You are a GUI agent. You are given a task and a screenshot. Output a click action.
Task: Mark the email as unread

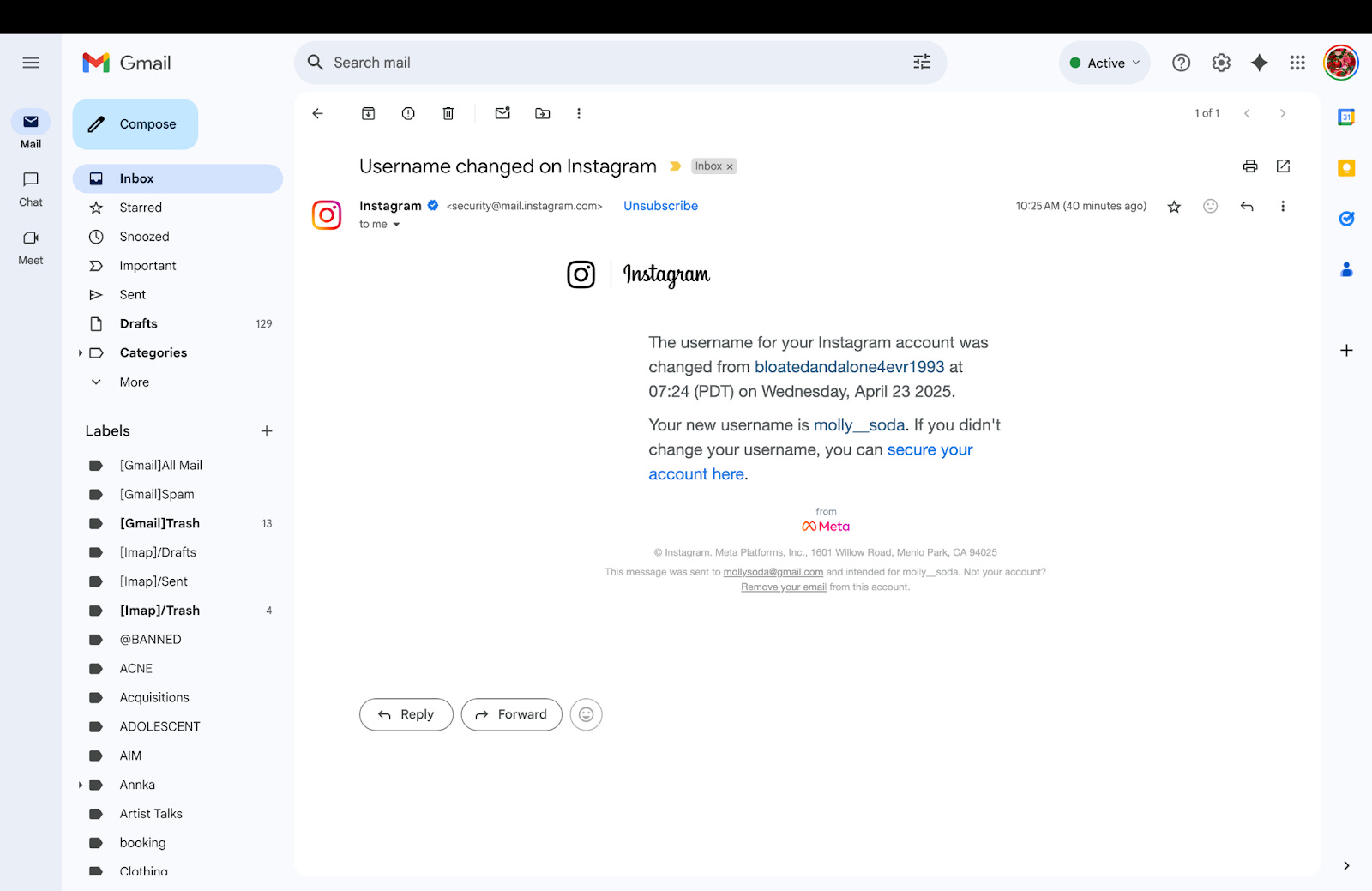coord(502,113)
